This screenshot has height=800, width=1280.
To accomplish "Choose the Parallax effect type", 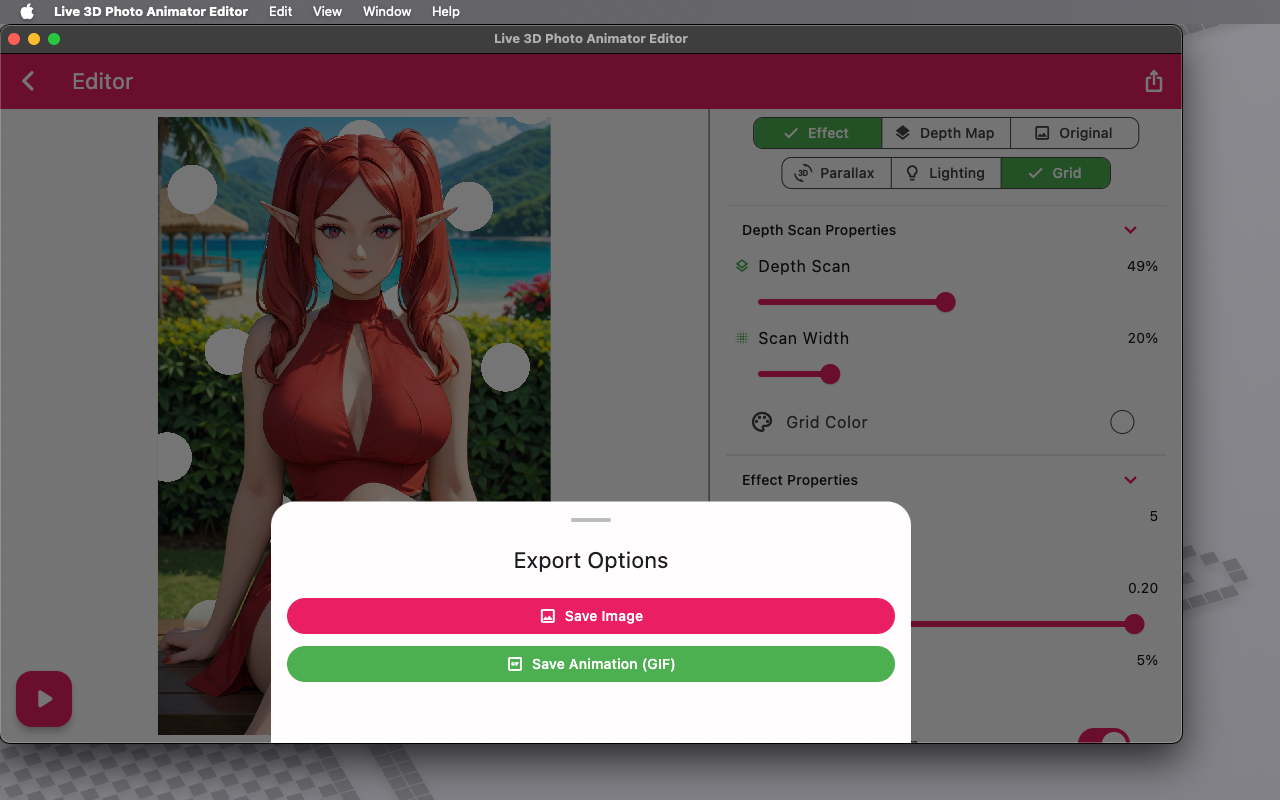I will click(x=836, y=173).
